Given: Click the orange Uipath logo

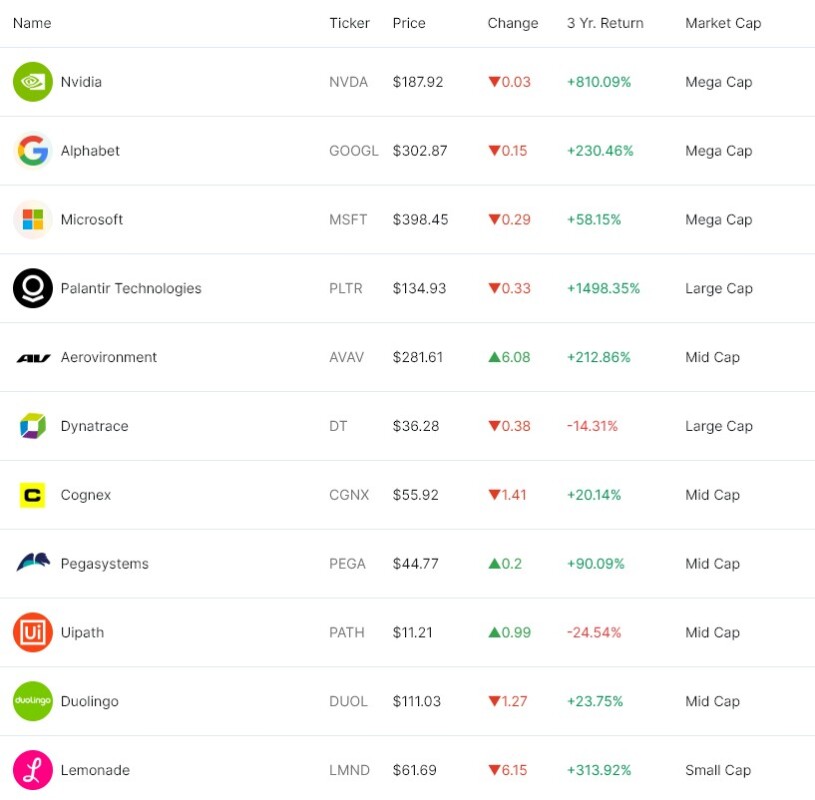Looking at the screenshot, I should point(33,632).
